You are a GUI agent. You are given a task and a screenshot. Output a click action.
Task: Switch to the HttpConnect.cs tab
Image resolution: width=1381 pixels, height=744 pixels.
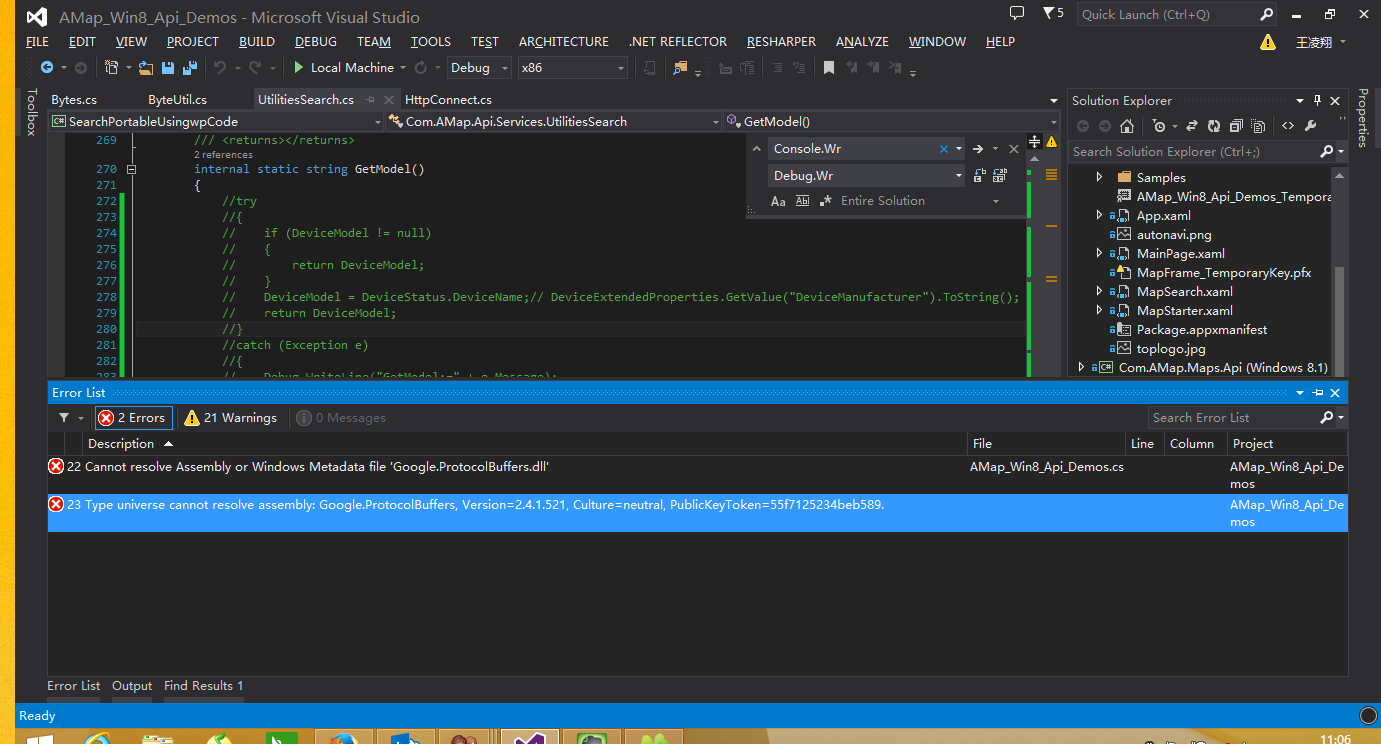(448, 100)
